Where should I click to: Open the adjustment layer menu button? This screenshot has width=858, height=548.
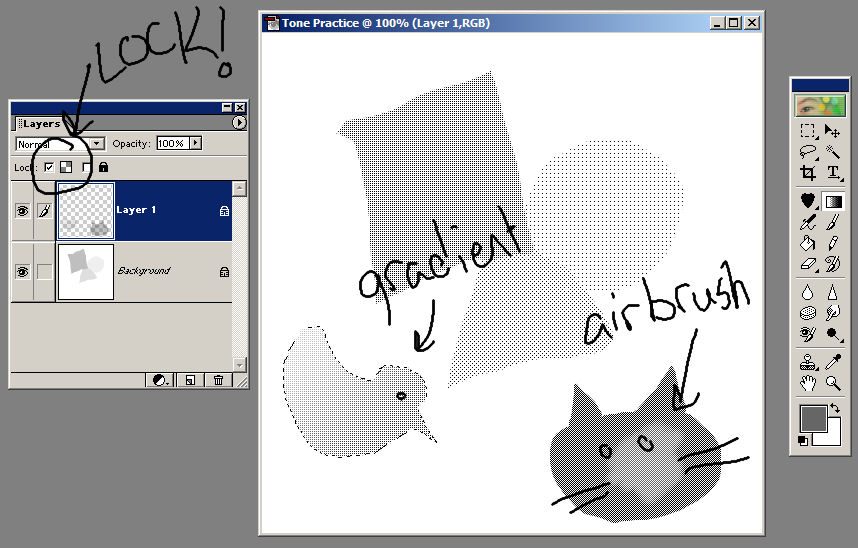160,380
